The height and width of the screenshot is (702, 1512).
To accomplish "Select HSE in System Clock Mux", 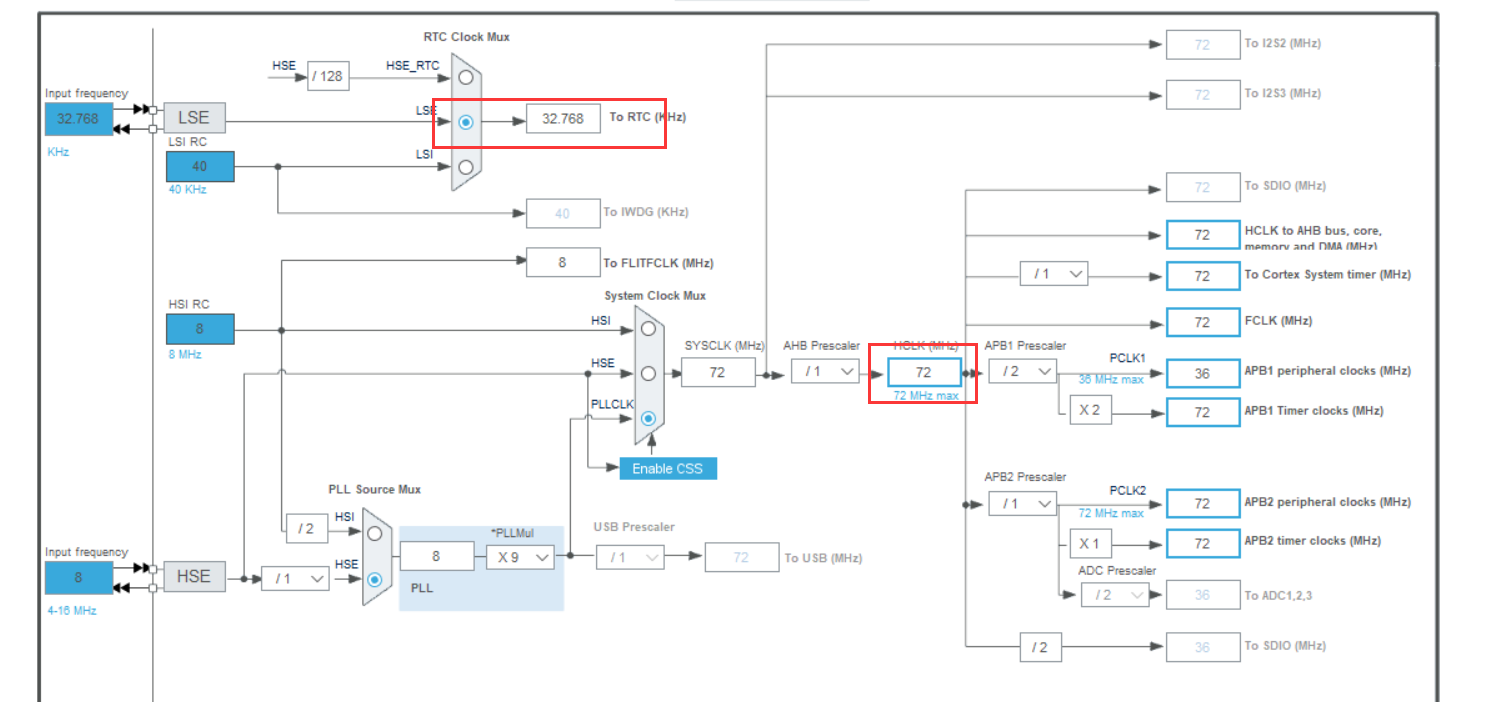I will click(649, 373).
